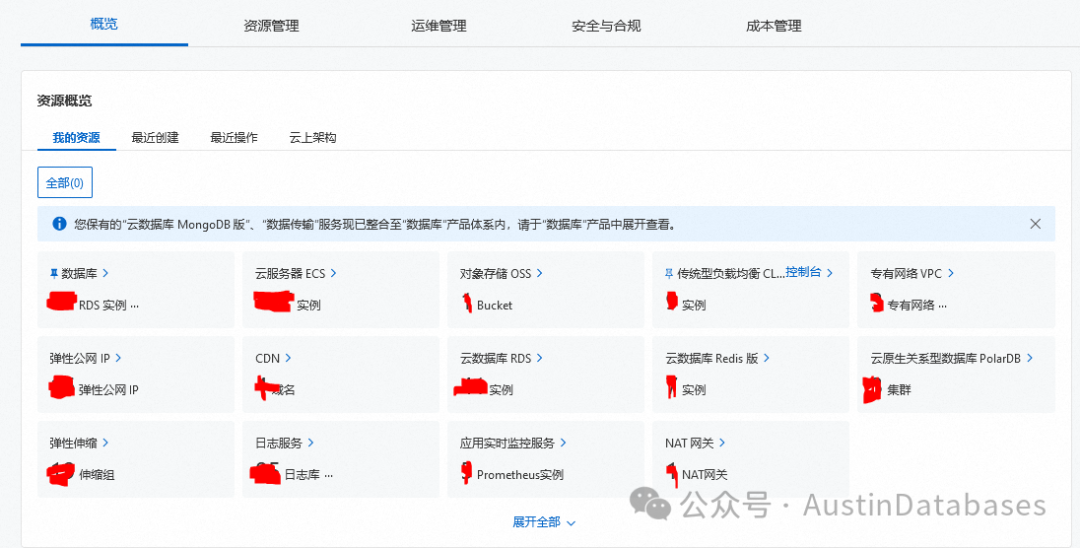Image resolution: width=1080 pixels, height=548 pixels.
Task: Click the chevron after PolarDB
Action: point(1030,358)
